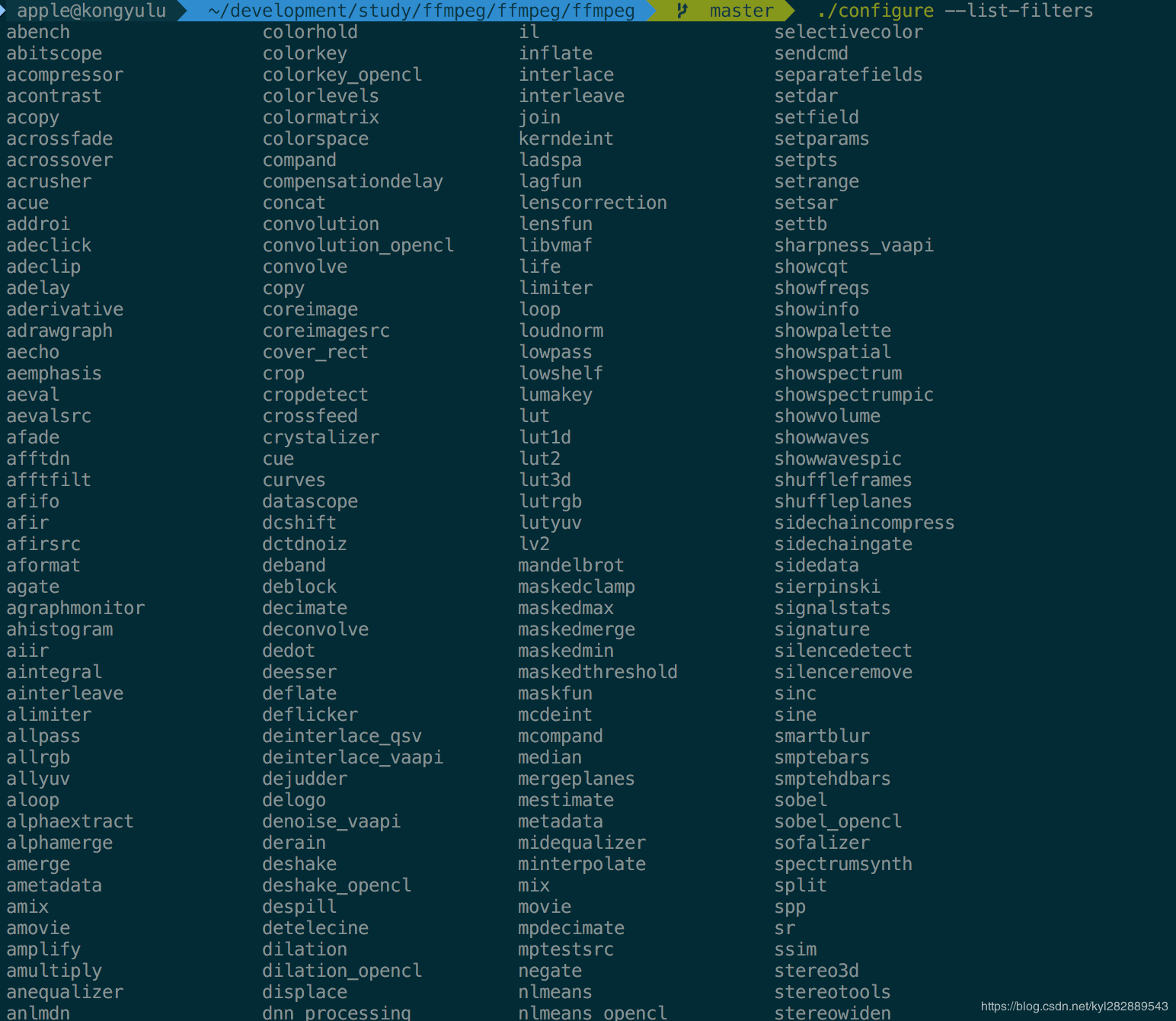
Task: Click the abench filter name
Action: (38, 32)
